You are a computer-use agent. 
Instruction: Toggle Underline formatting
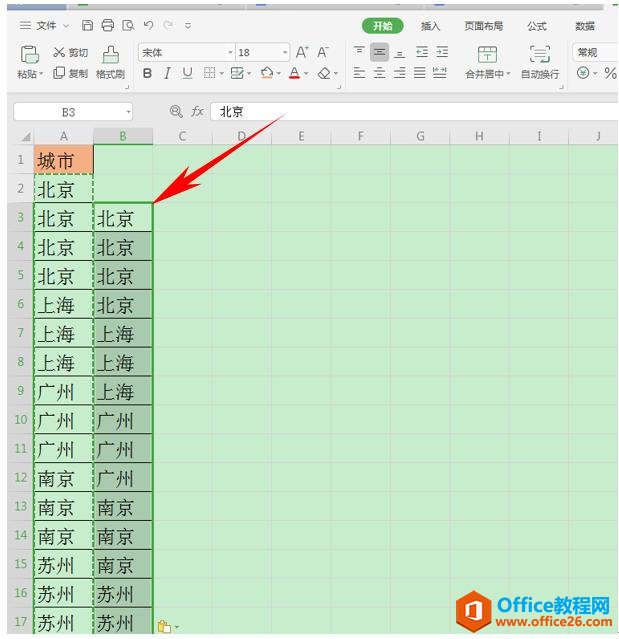(x=187, y=73)
